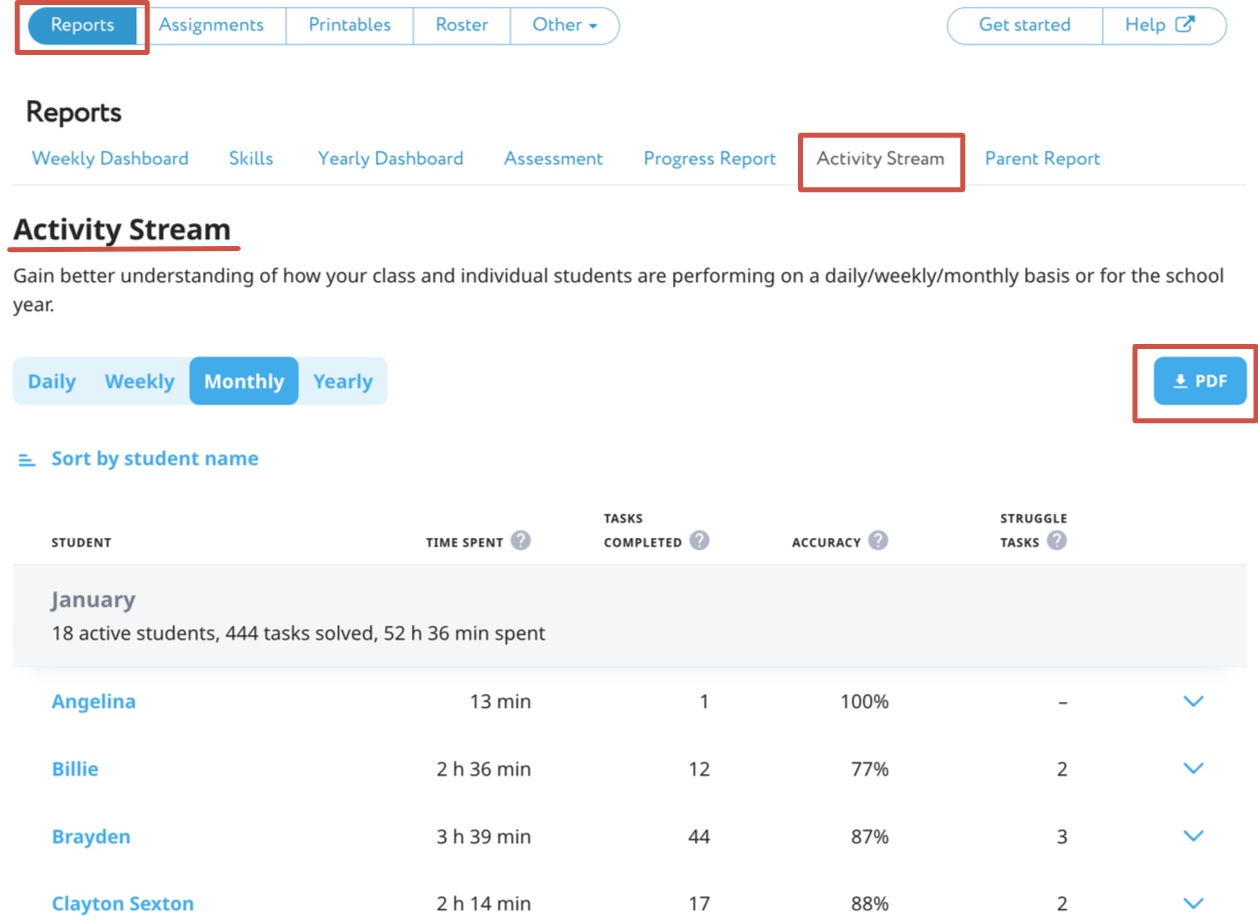1258x922 pixels.
Task: Open the Assignments tab
Action: pyautogui.click(x=211, y=26)
